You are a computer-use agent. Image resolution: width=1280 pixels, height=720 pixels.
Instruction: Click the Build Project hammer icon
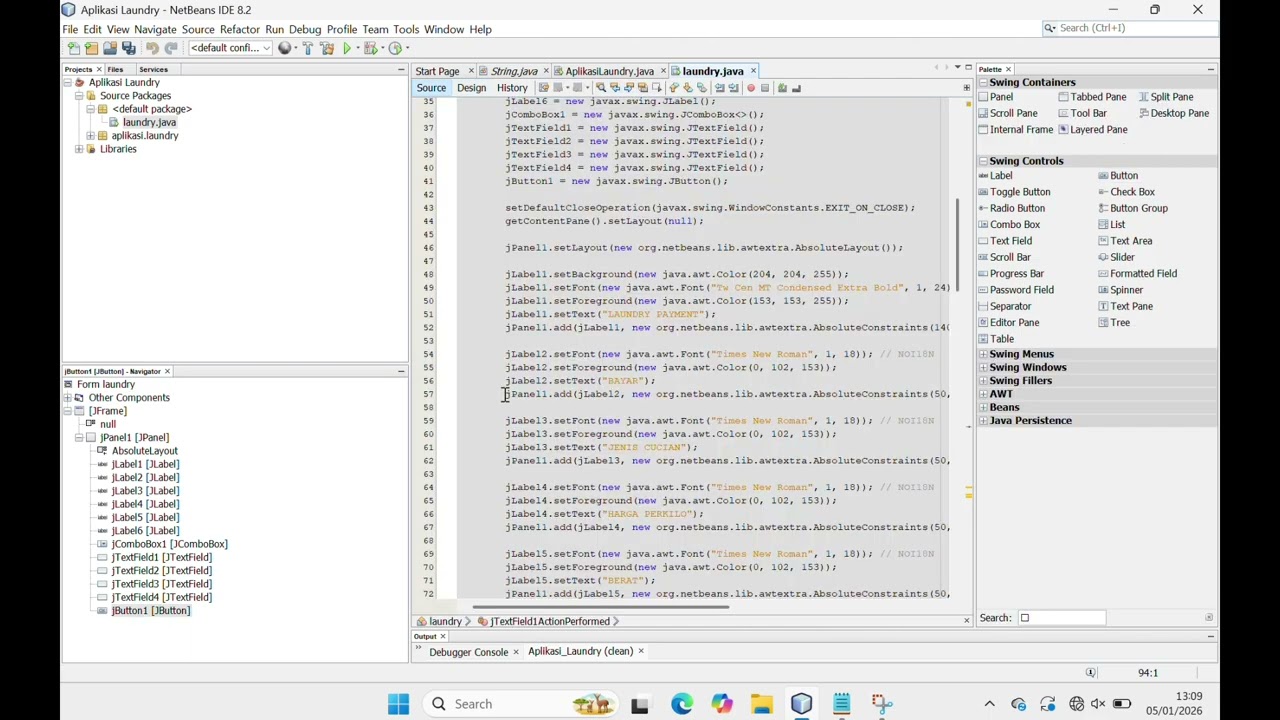tap(307, 48)
